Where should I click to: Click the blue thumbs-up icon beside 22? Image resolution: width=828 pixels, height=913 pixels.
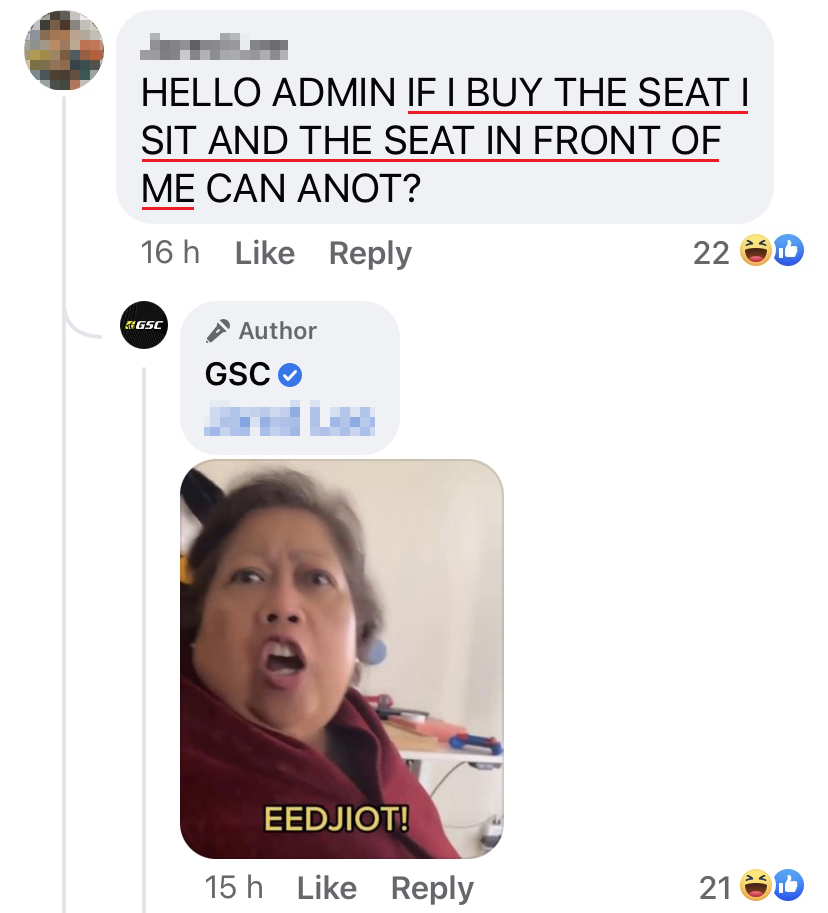coord(787,253)
